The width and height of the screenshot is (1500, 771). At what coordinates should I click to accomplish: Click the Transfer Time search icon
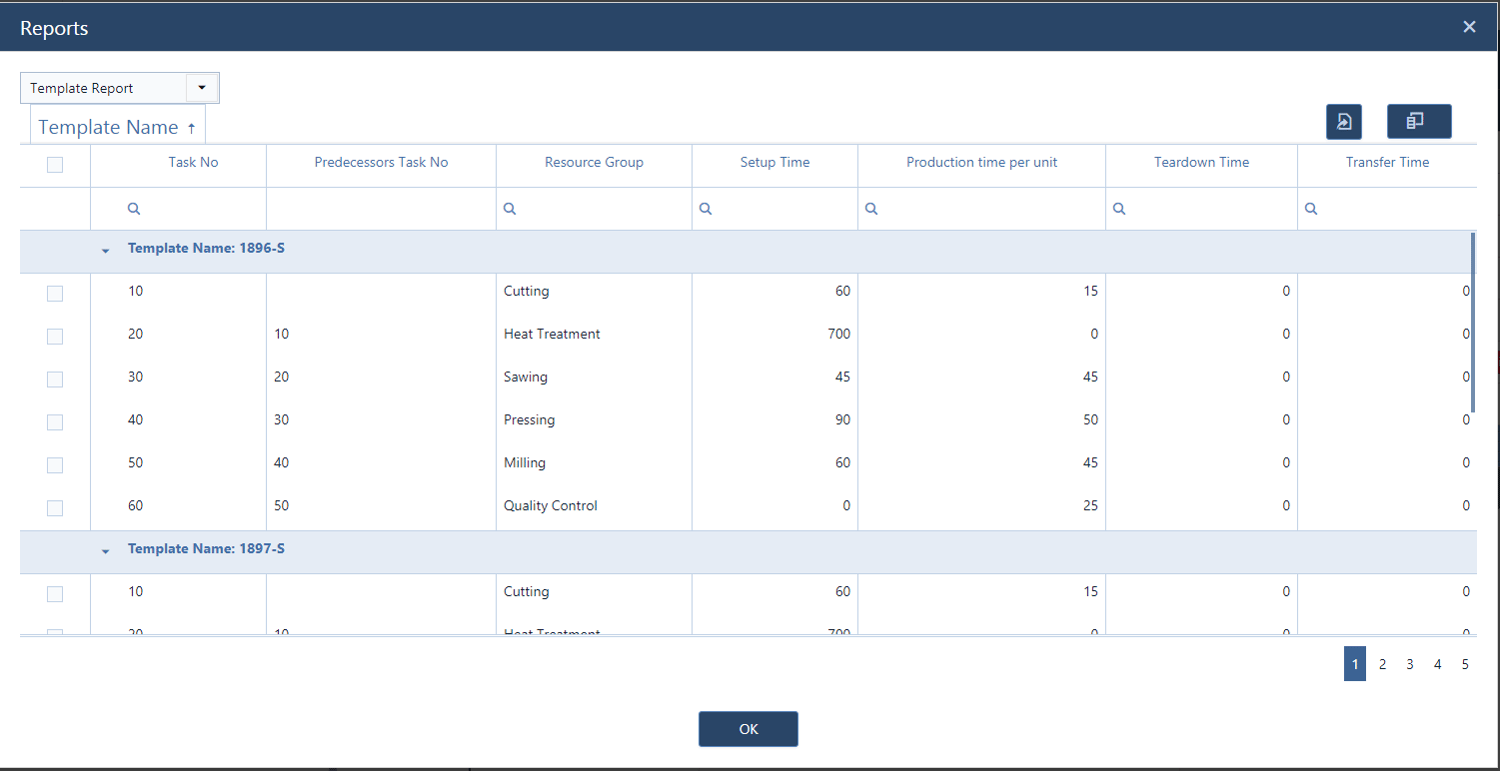[1311, 208]
